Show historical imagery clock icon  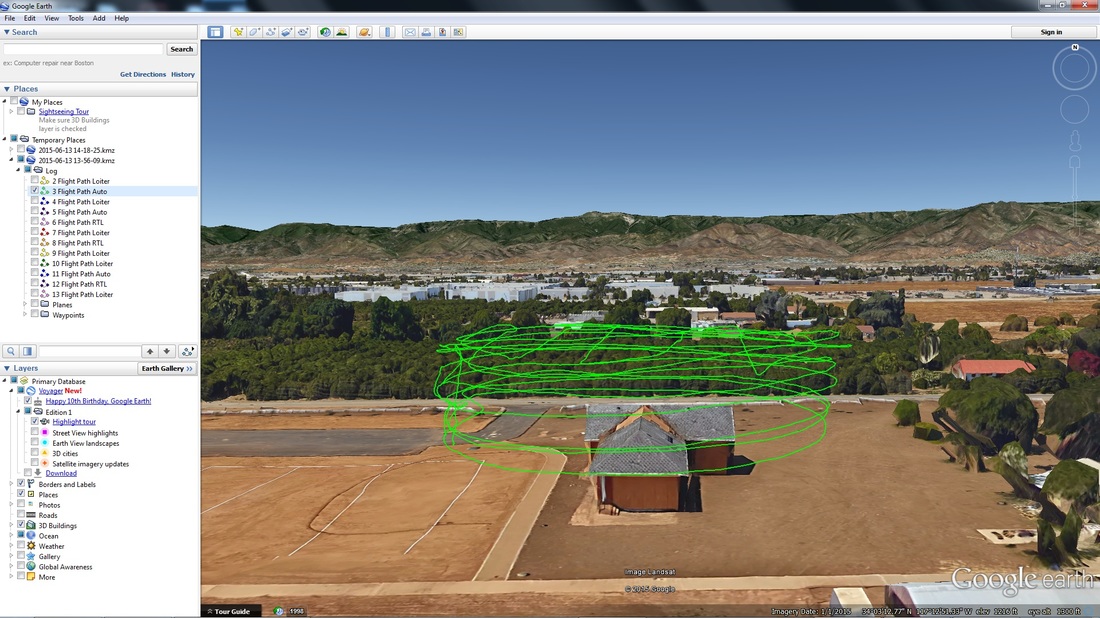click(x=325, y=32)
